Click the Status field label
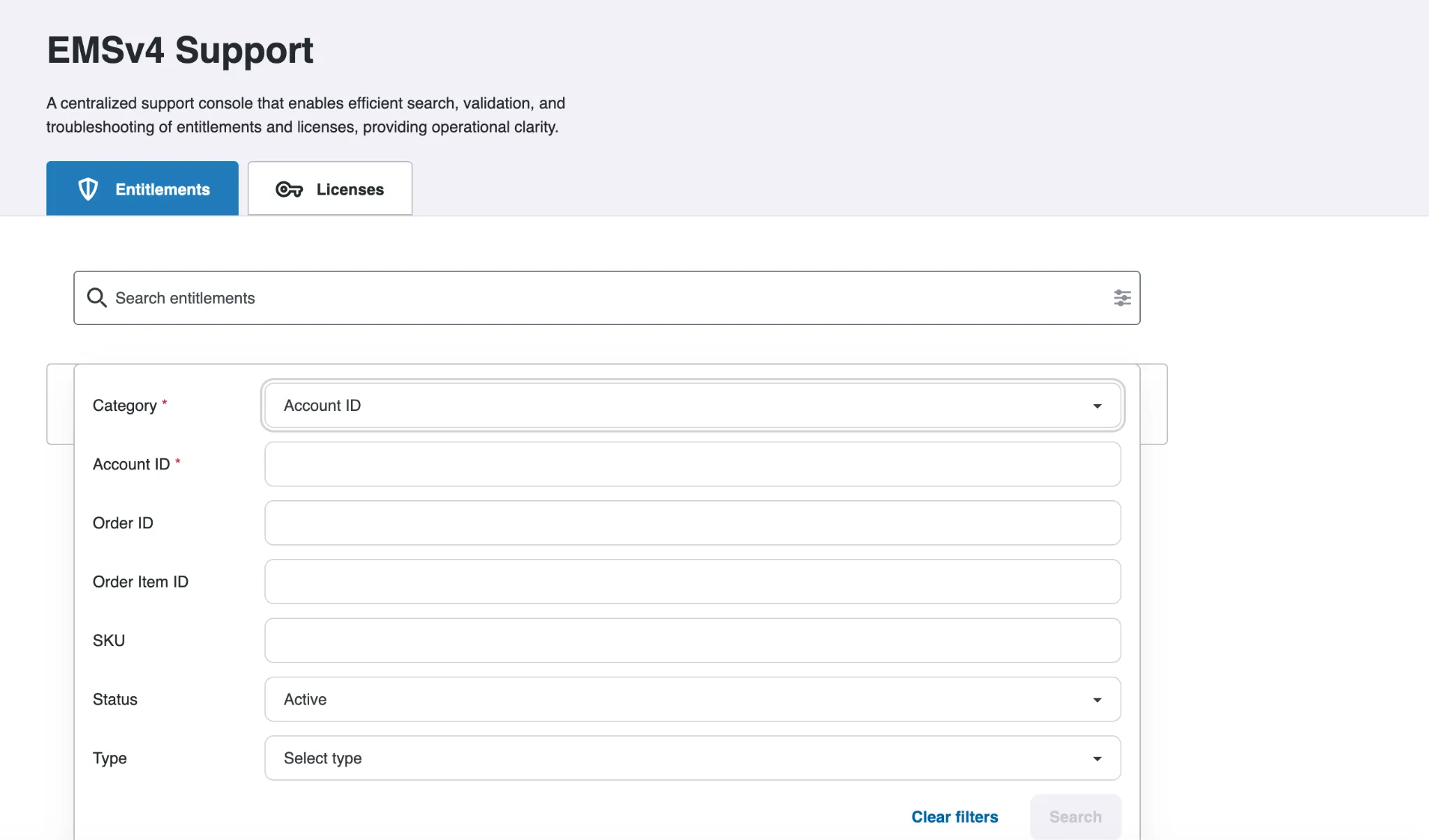Viewport: 1429px width, 840px height. coord(115,699)
